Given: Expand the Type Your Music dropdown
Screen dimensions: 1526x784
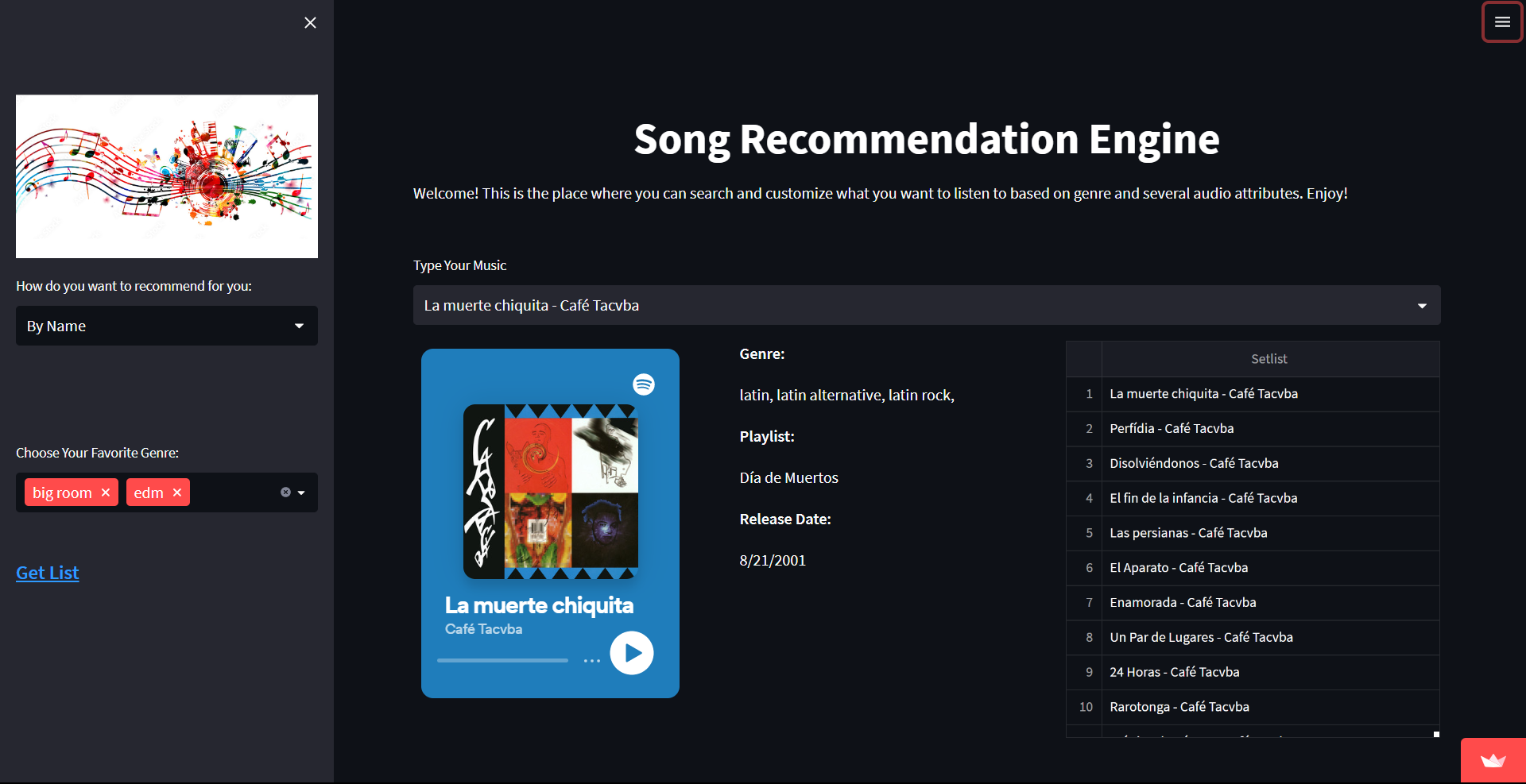Looking at the screenshot, I should point(927,305).
